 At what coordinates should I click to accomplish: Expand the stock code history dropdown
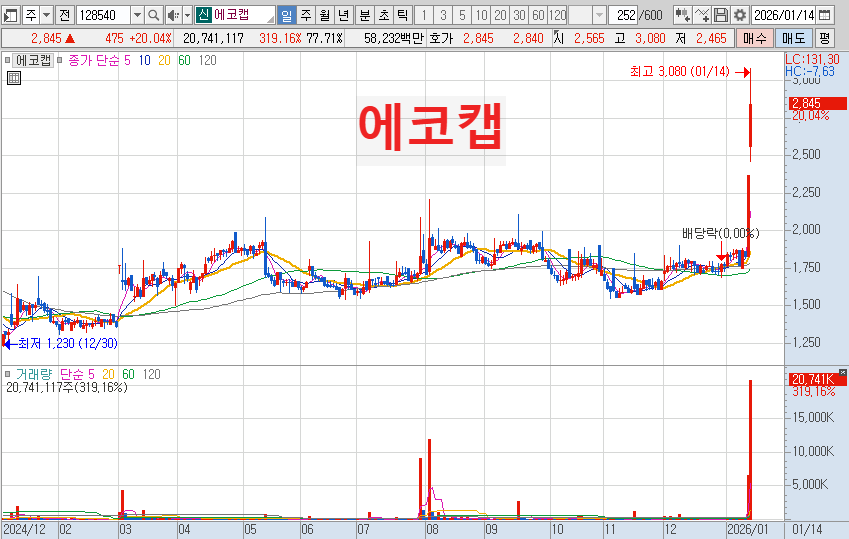coord(137,15)
